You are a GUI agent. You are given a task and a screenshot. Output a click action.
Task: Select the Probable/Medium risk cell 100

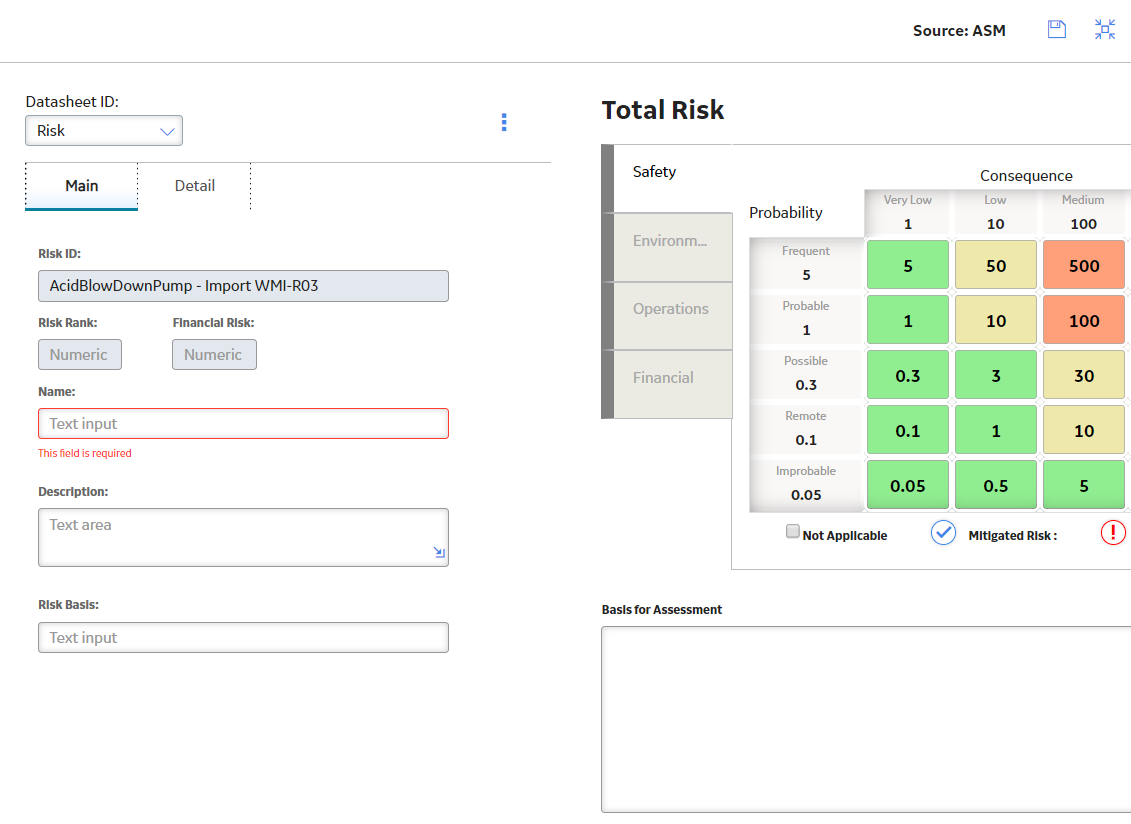point(1083,320)
